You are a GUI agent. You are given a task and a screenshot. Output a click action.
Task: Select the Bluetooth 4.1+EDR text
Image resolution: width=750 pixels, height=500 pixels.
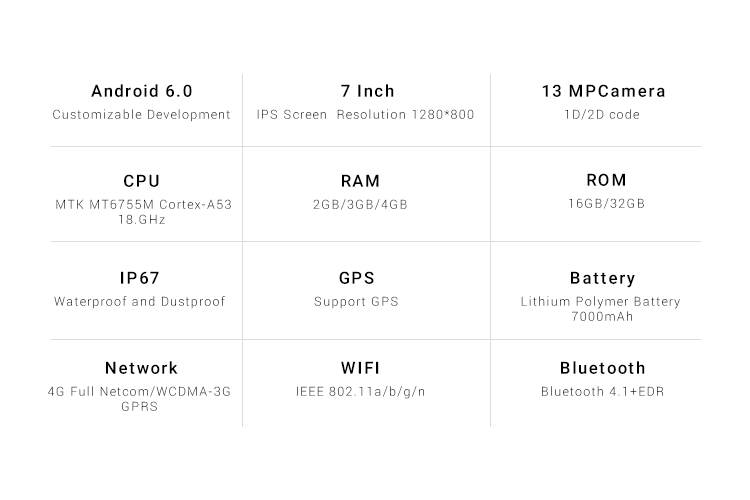point(602,392)
